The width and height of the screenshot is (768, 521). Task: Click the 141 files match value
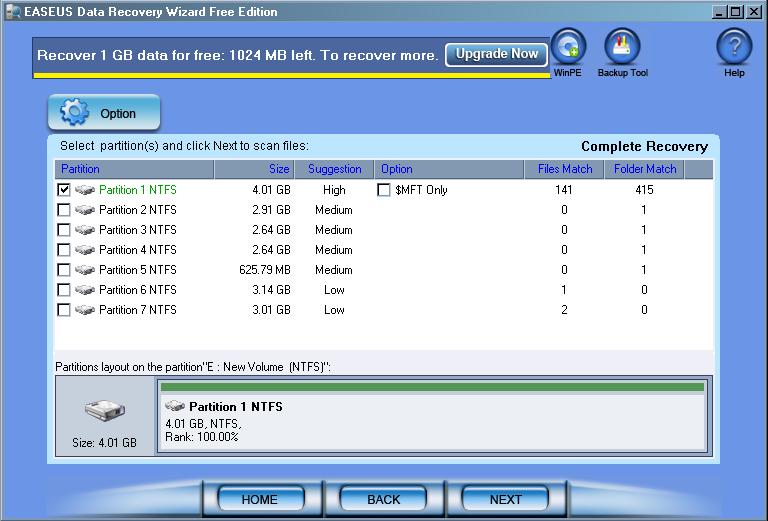[x=564, y=190]
